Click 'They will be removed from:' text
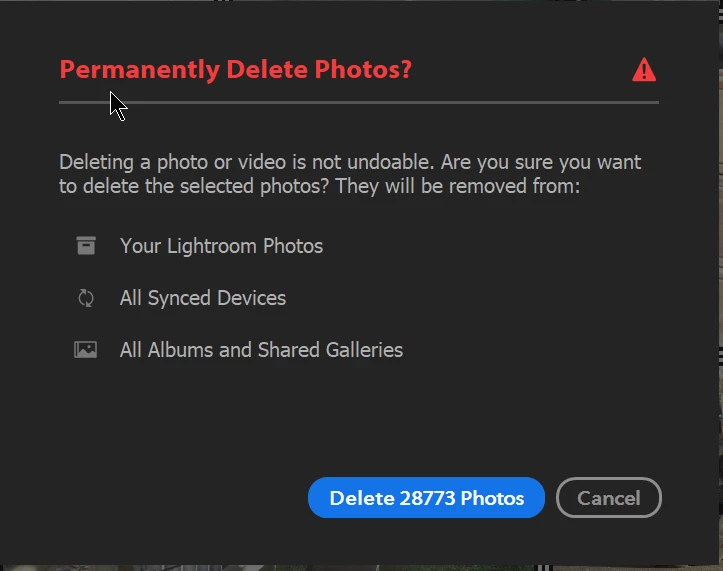 click(457, 186)
